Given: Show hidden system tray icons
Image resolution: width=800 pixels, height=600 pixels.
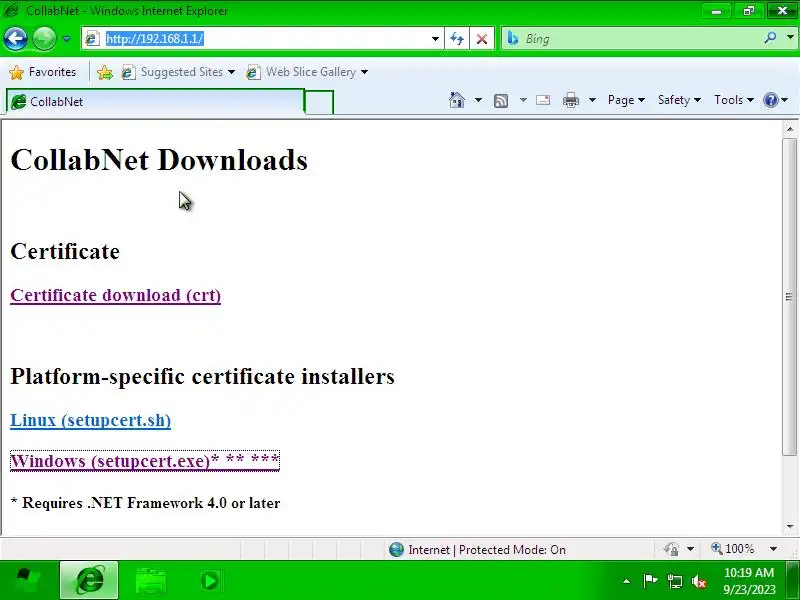Looking at the screenshot, I should tap(627, 581).
